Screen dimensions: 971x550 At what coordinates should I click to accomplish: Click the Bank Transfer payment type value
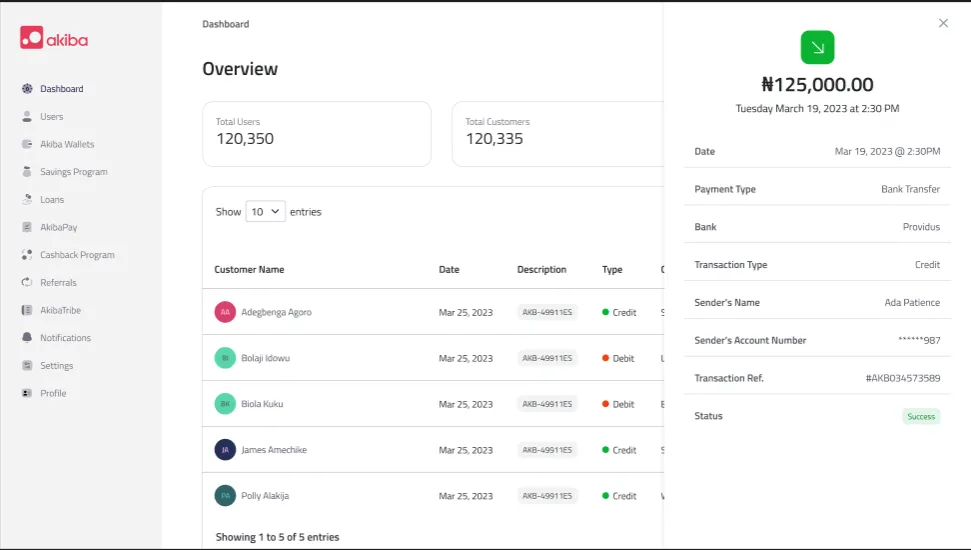pyautogui.click(x=910, y=189)
